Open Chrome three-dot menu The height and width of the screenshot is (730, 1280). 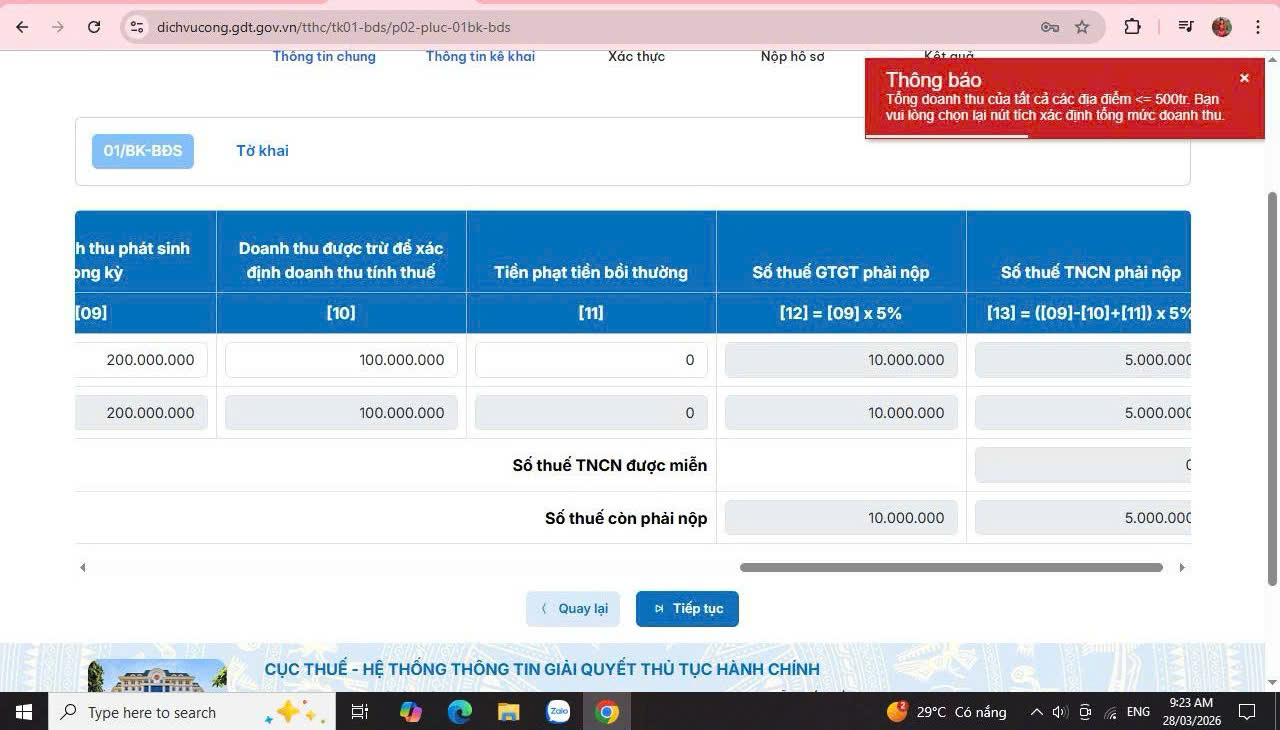tap(1258, 27)
